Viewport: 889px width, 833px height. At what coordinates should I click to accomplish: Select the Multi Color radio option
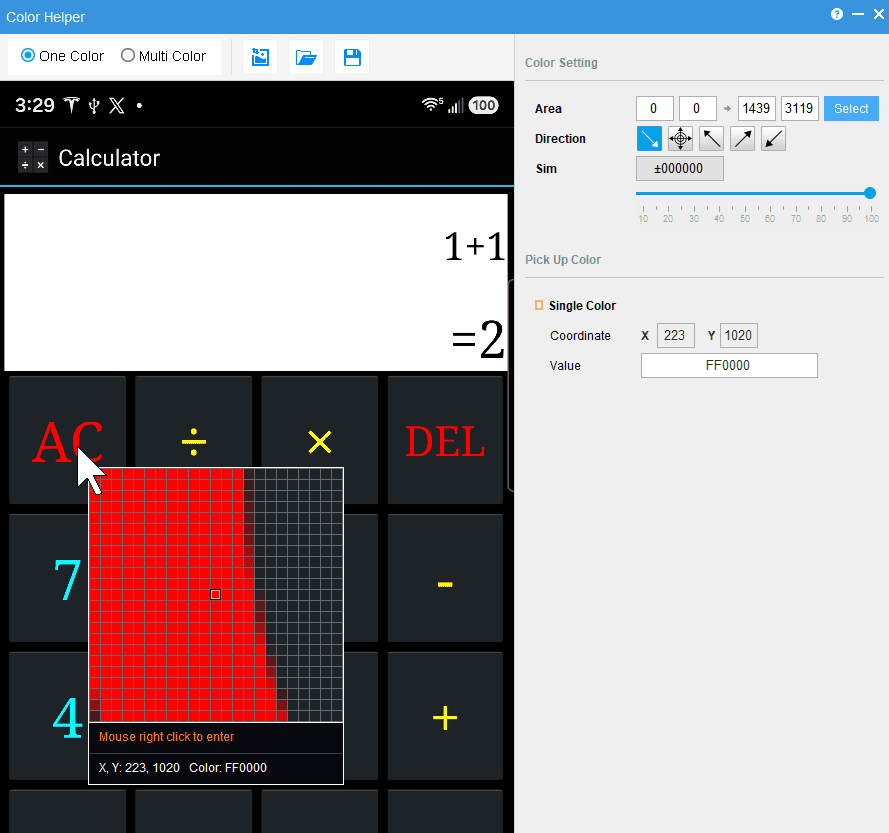[163, 56]
